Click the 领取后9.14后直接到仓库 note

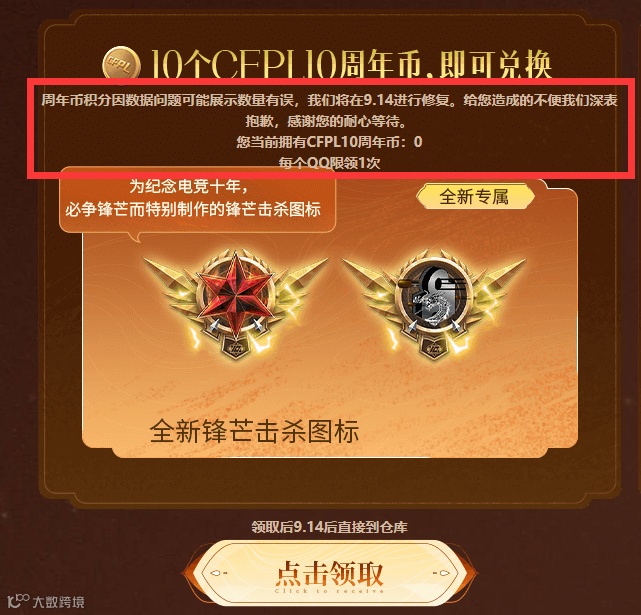(x=329, y=527)
